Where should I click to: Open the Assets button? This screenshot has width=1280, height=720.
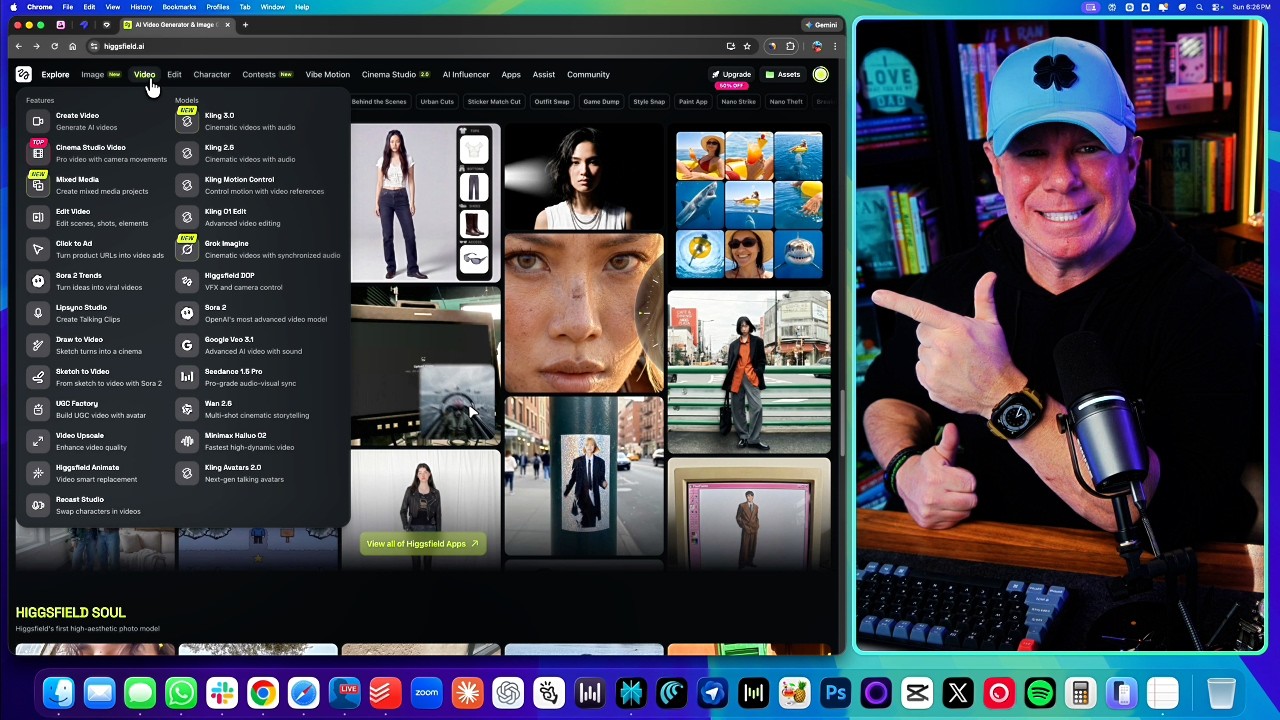[x=782, y=74]
